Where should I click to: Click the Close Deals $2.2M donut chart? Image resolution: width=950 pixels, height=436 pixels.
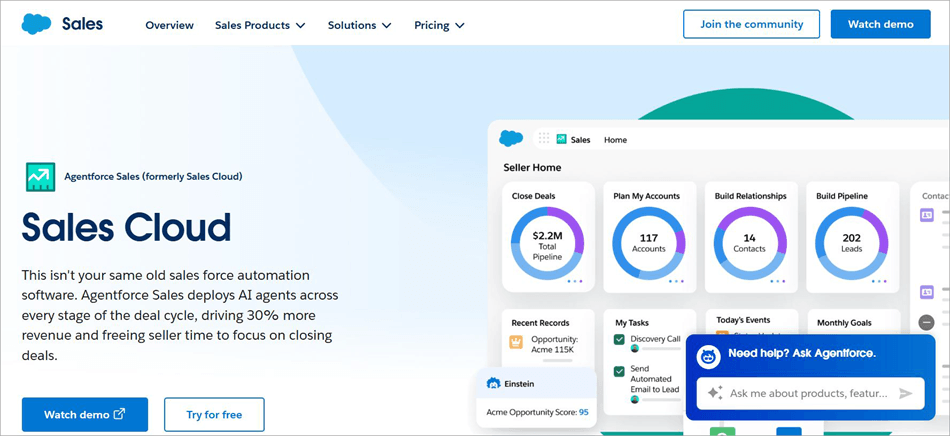(x=547, y=243)
